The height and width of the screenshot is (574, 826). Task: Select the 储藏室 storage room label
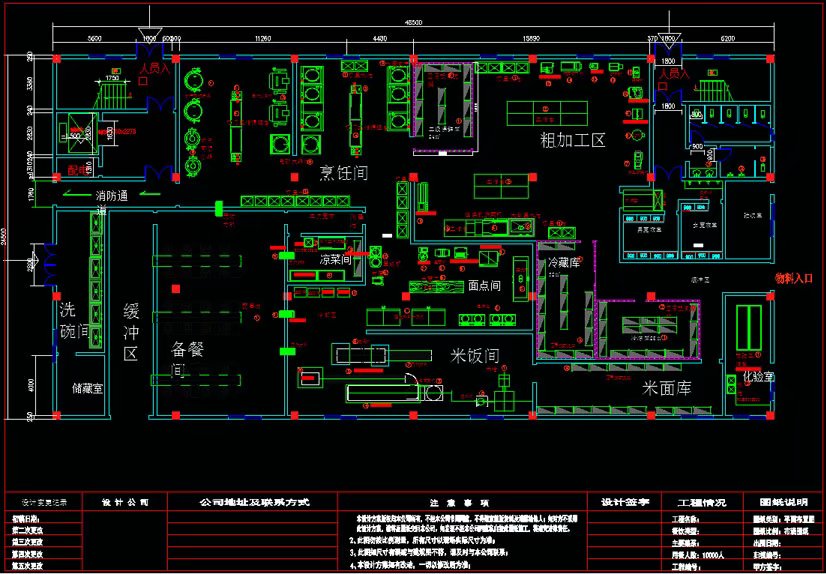tap(86, 388)
